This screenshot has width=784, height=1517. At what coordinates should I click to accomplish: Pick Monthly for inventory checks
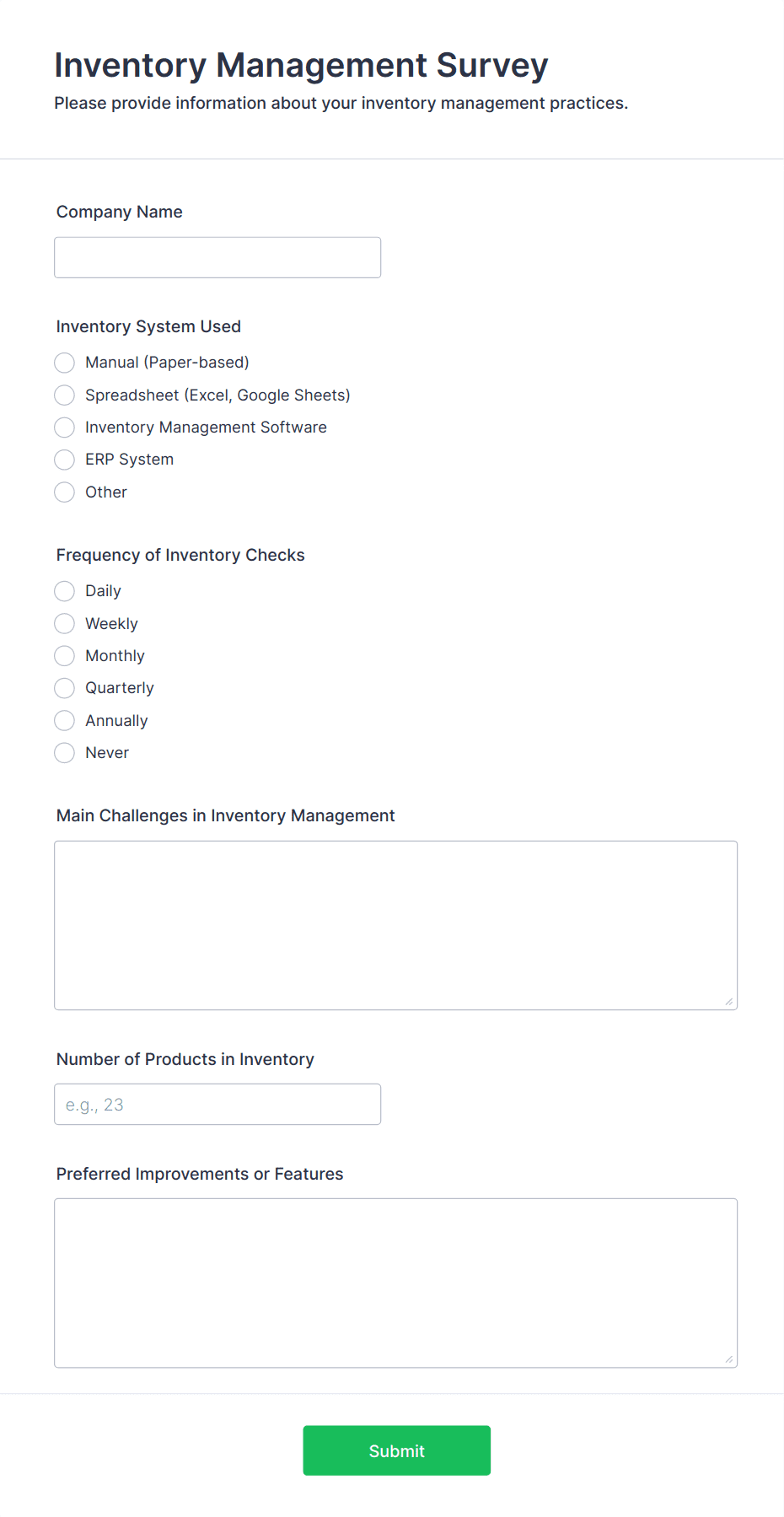click(64, 655)
